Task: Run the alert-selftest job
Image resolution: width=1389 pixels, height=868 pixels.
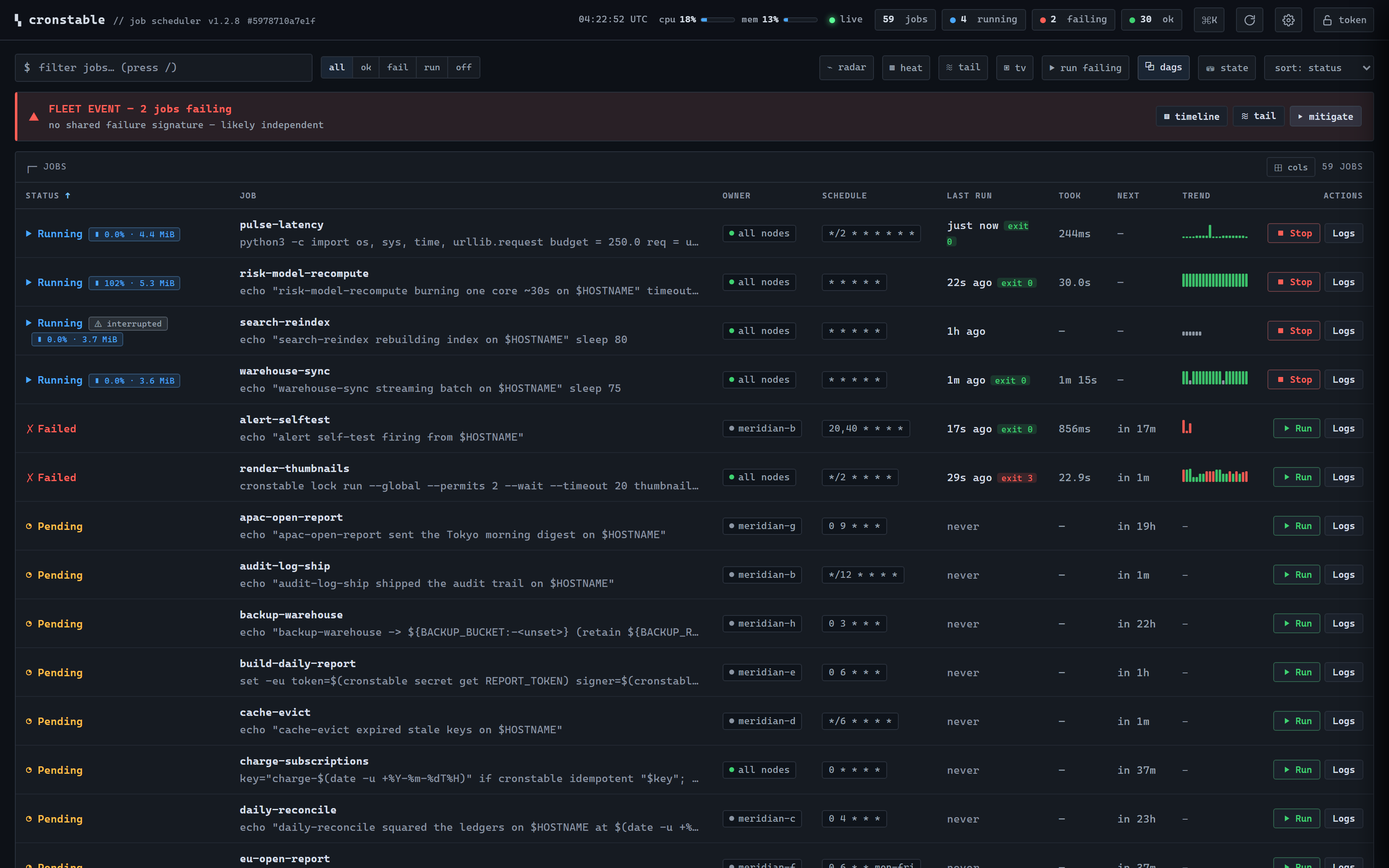Action: (1296, 428)
